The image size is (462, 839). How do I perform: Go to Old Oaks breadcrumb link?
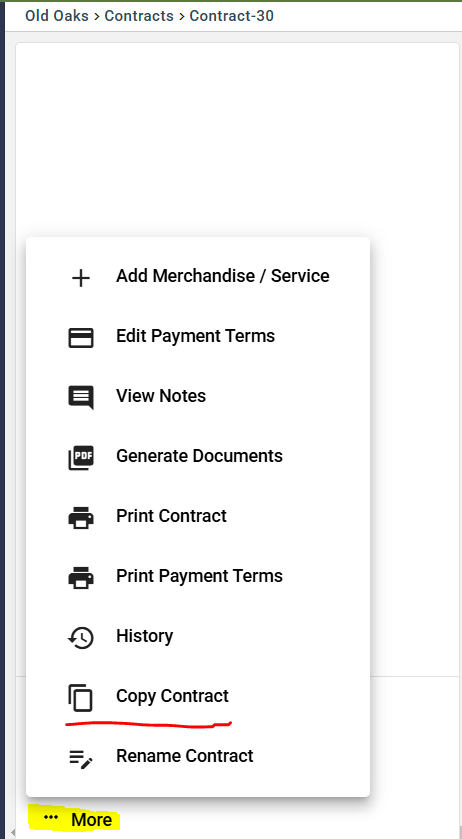point(57,16)
